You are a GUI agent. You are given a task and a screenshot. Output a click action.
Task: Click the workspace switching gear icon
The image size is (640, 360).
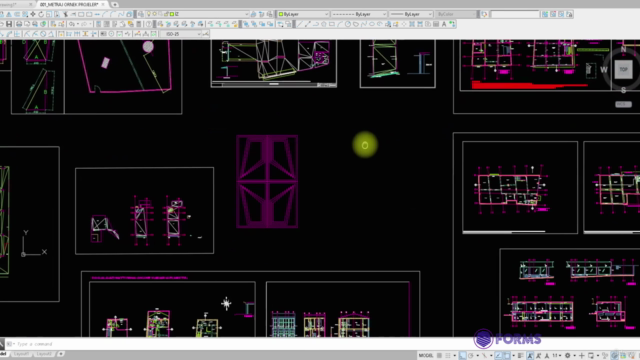point(567,356)
